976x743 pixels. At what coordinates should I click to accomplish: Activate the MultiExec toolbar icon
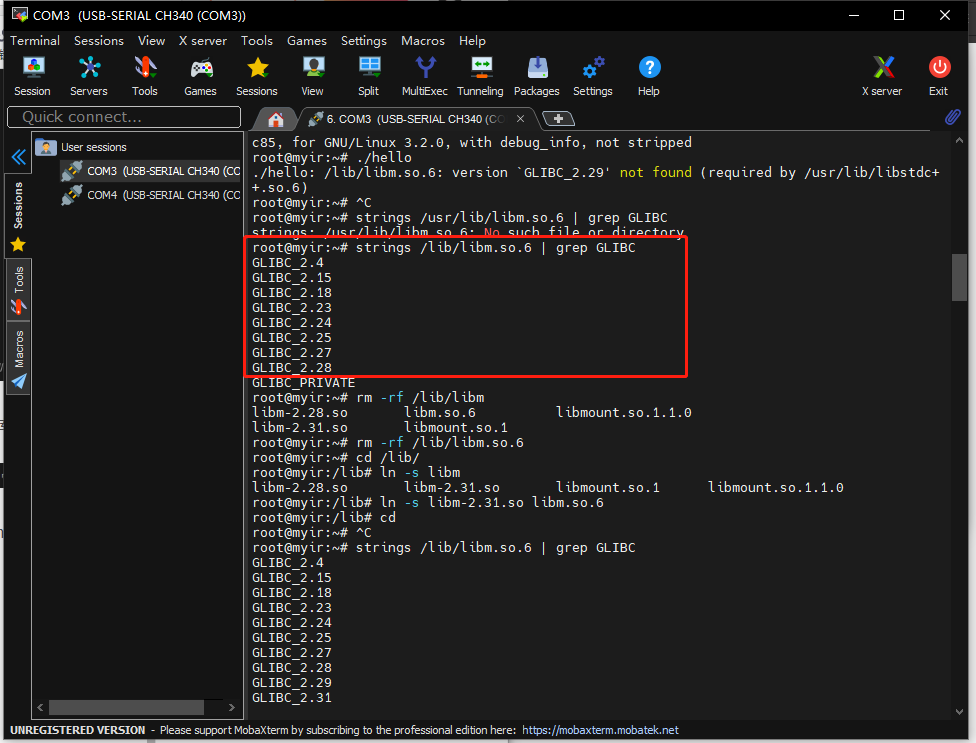[x=425, y=76]
